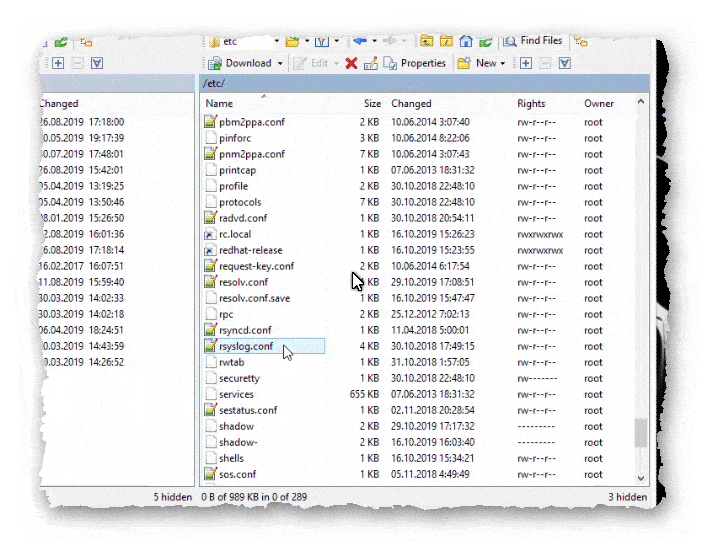Open the New dropdown arrow

click(x=503, y=64)
